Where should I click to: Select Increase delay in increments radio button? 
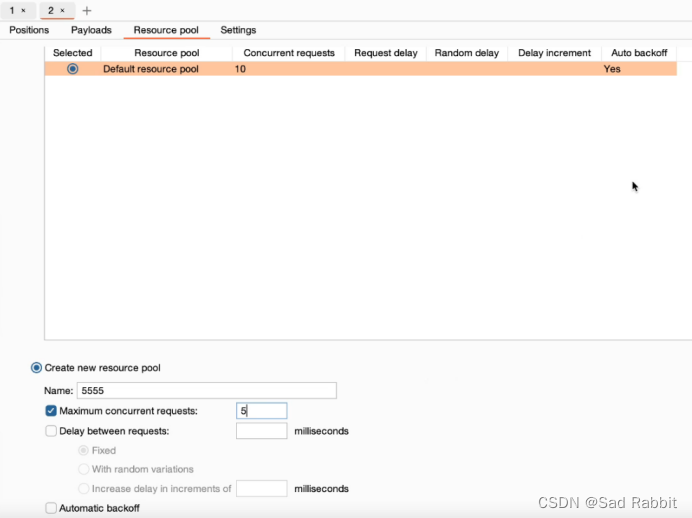click(x=83, y=488)
